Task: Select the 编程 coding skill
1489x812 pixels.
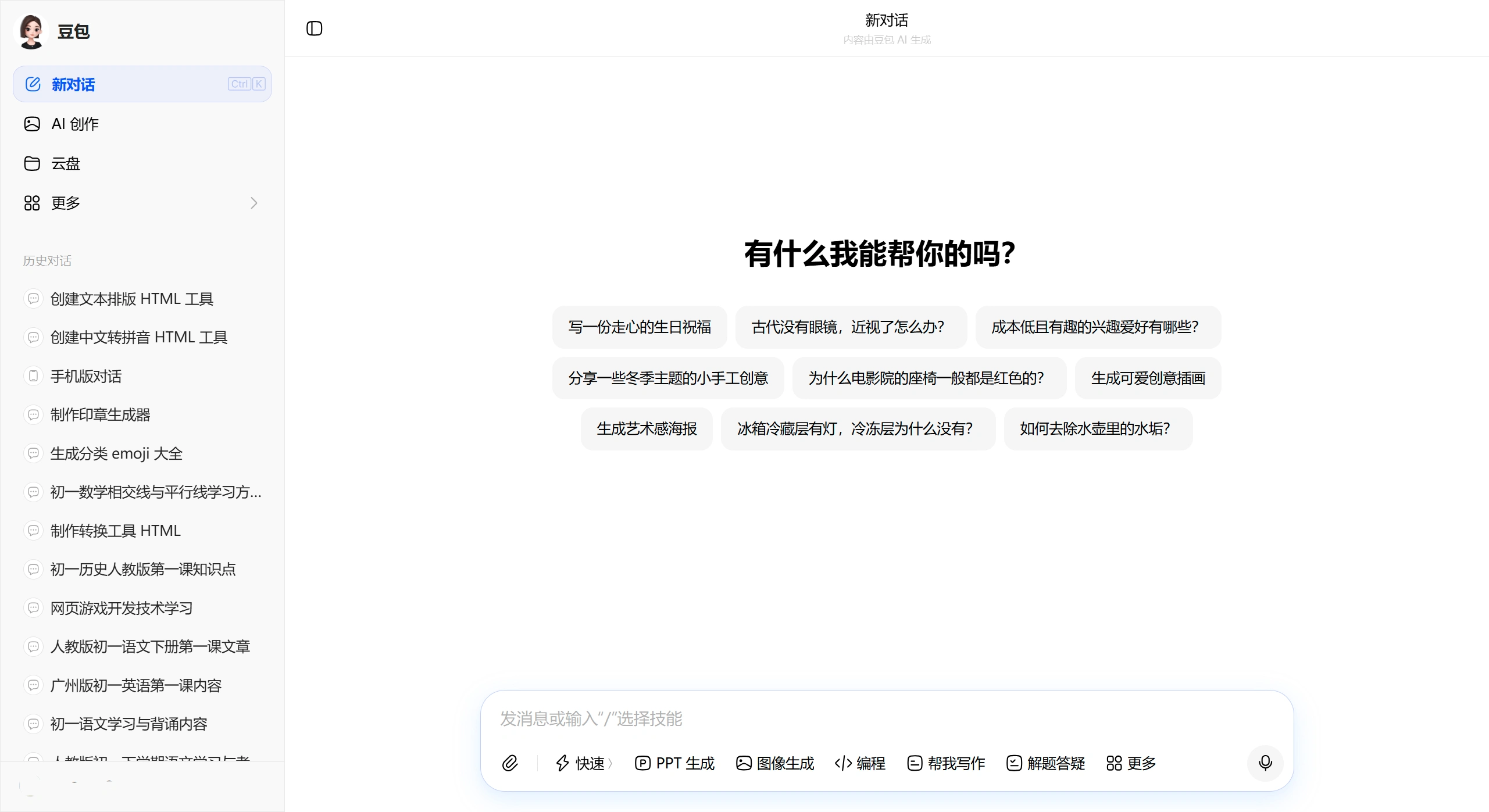Action: click(x=859, y=763)
